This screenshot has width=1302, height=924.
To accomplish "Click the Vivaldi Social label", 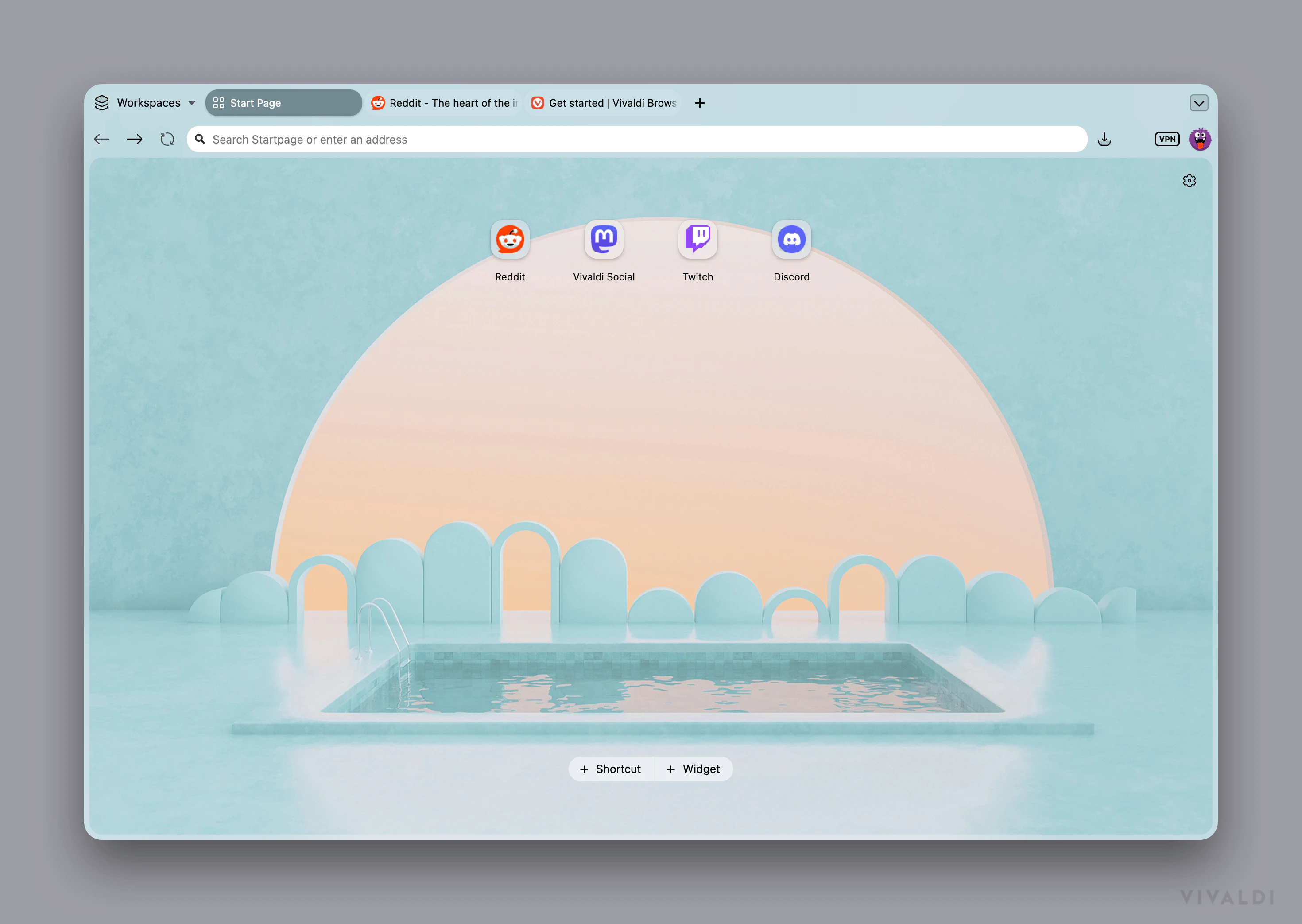I will 604,277.
